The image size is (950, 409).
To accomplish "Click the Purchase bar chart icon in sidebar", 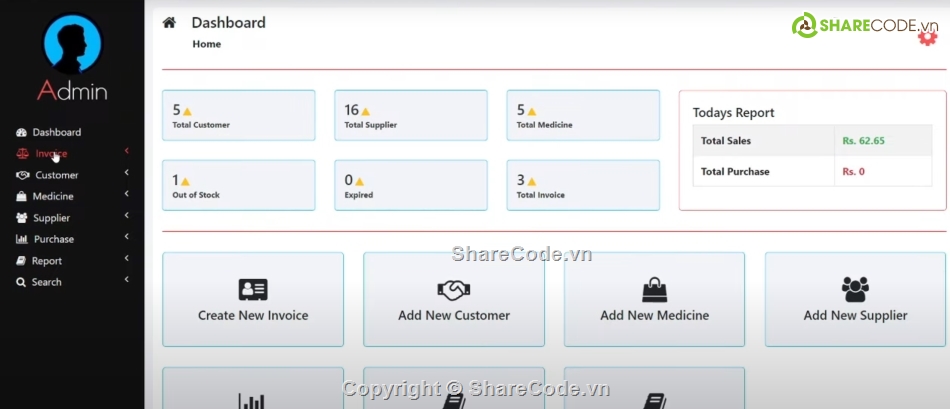I will tap(22, 239).
